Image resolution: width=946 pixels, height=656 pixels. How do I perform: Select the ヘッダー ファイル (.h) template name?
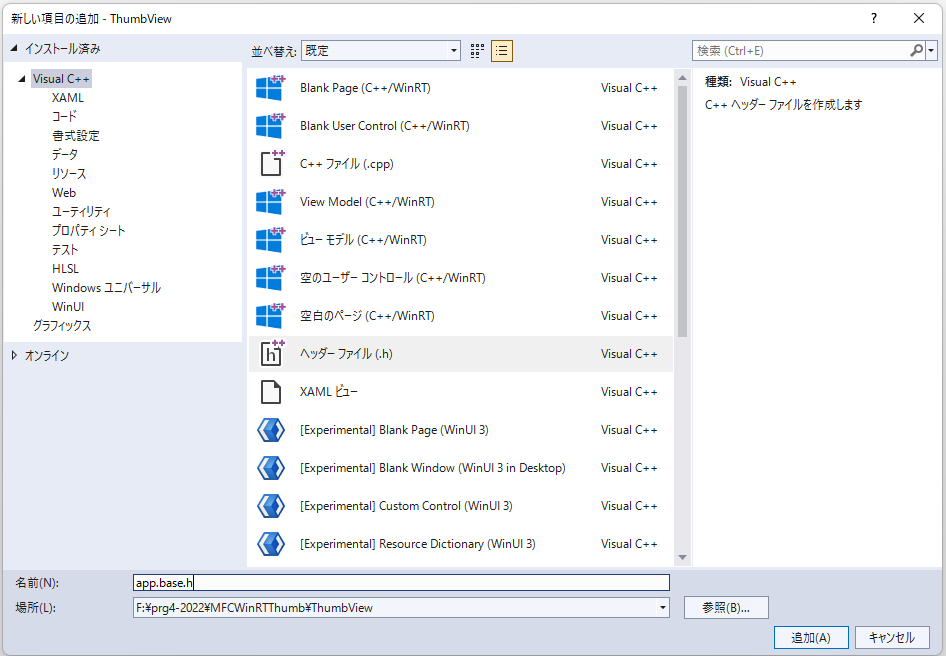(x=346, y=354)
